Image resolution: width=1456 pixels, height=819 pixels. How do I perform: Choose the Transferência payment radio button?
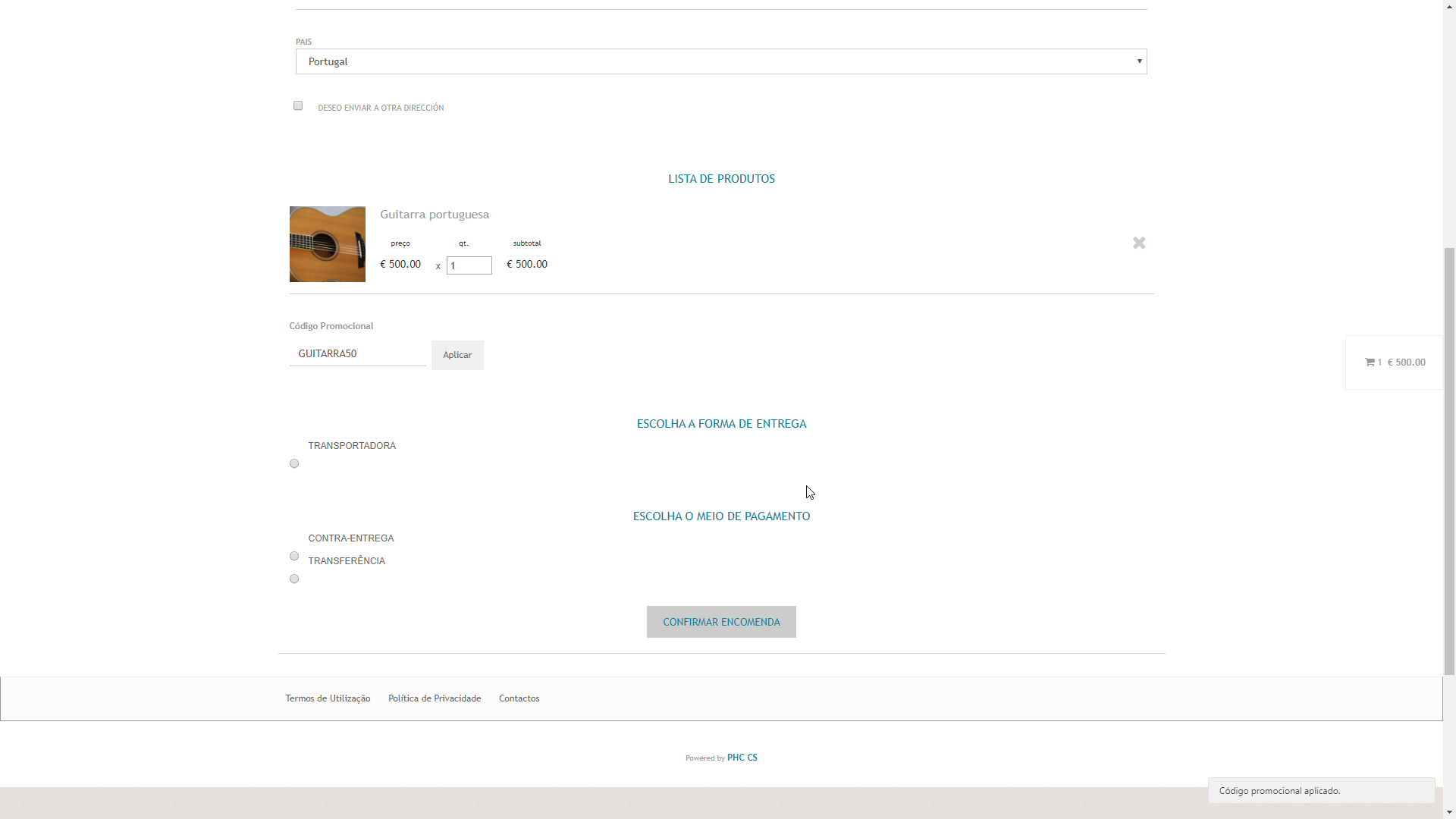[294, 579]
